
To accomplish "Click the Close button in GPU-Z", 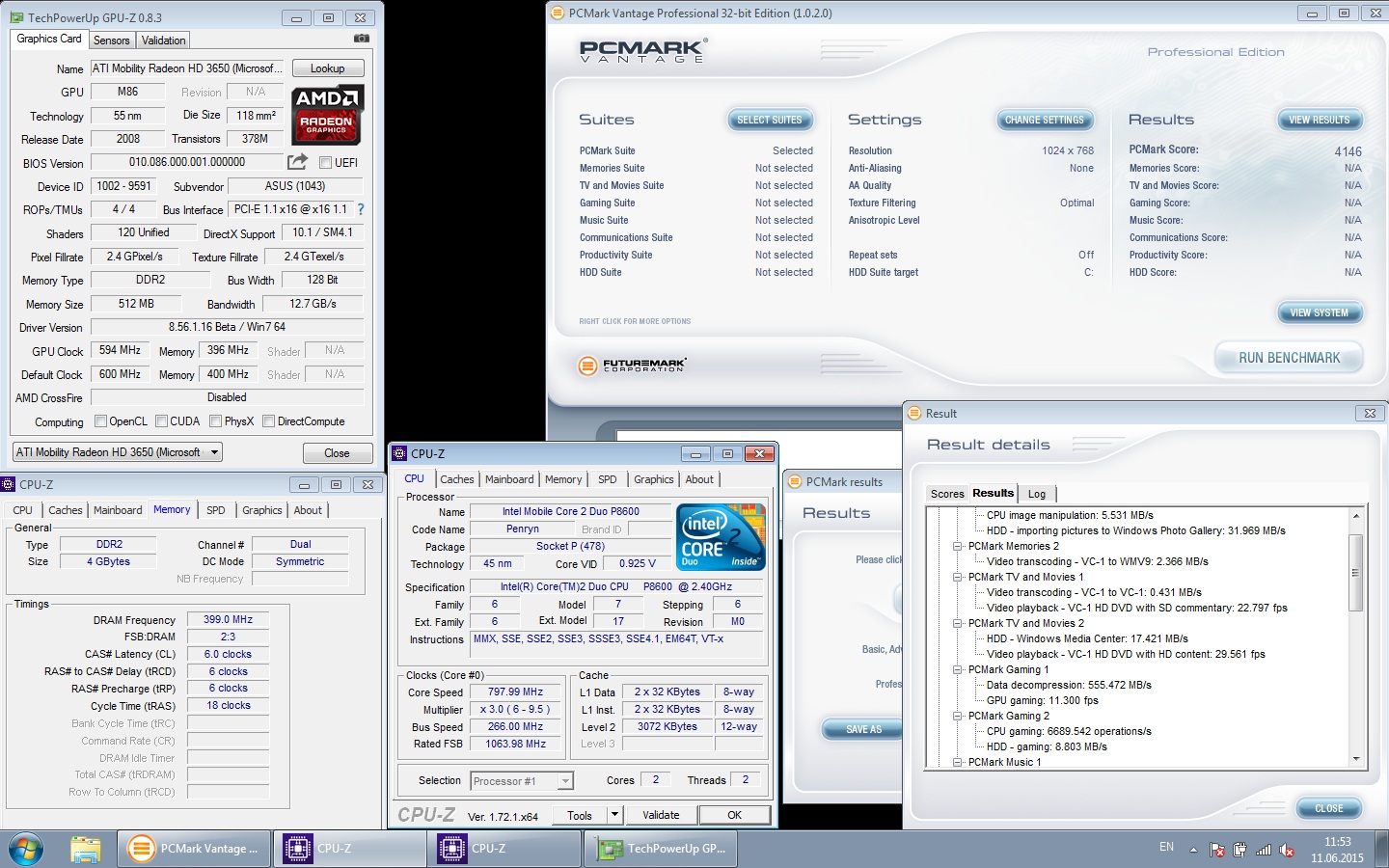I will coord(337,453).
